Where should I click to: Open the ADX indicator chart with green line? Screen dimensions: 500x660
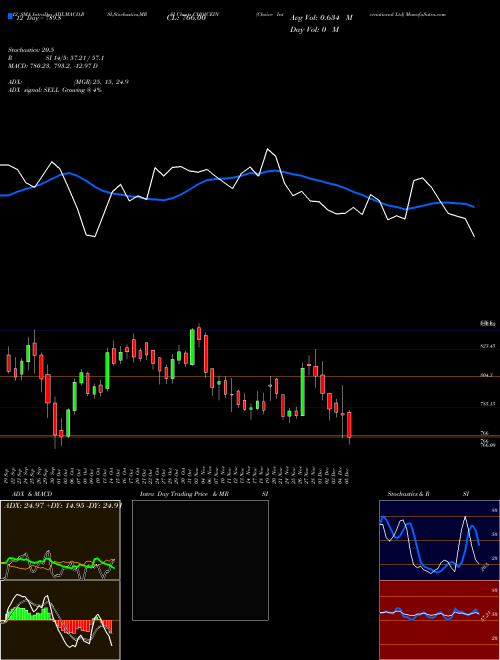pyautogui.click(x=61, y=540)
